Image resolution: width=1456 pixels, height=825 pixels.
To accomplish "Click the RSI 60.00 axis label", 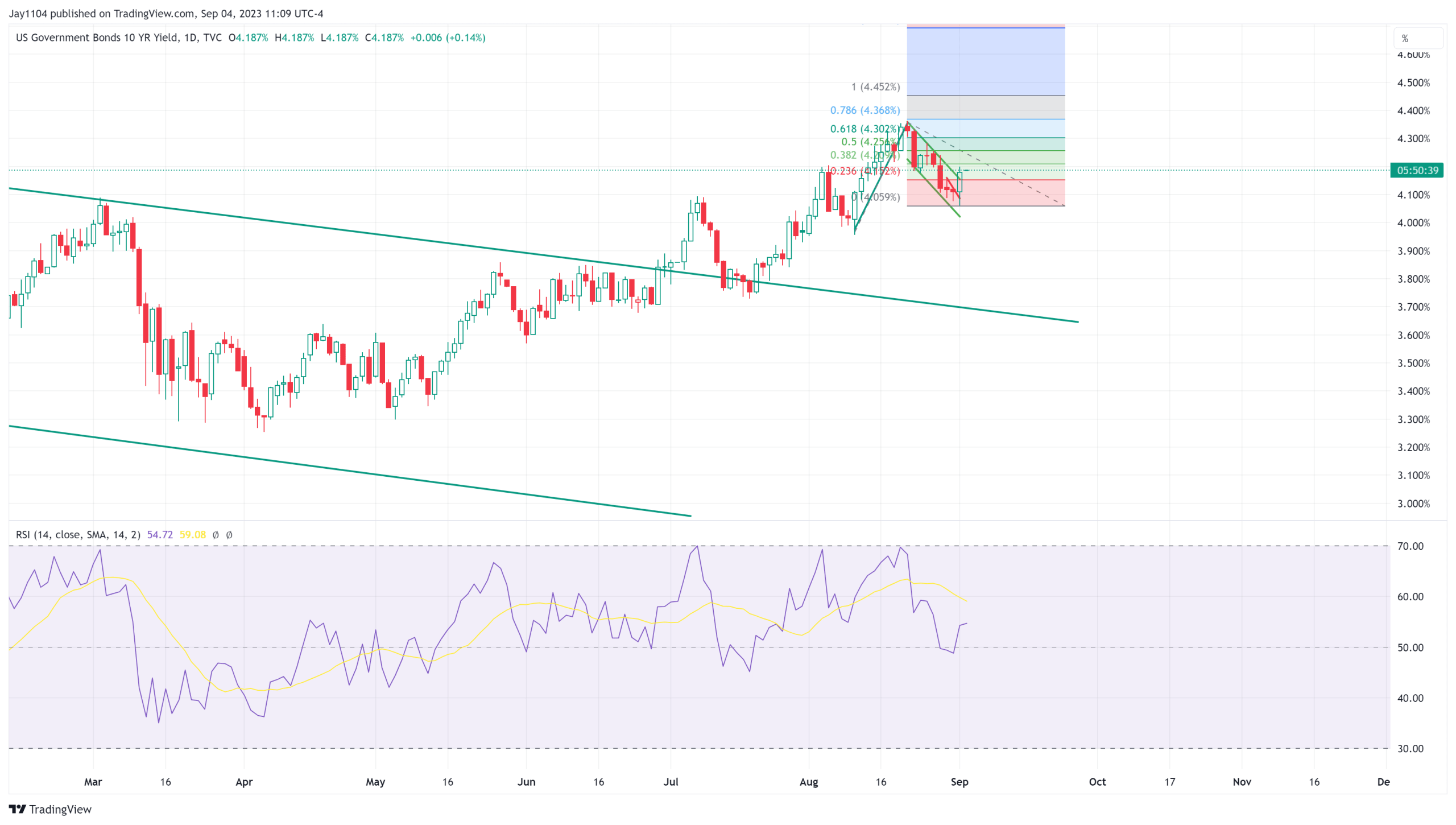I will (x=1410, y=597).
